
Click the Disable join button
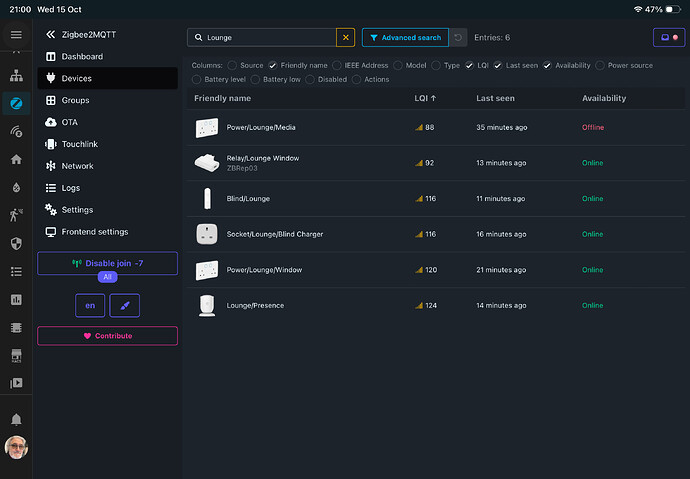107,263
